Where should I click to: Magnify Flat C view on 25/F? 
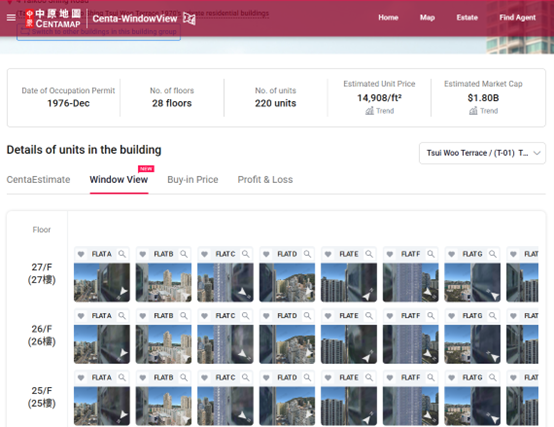coord(246,378)
